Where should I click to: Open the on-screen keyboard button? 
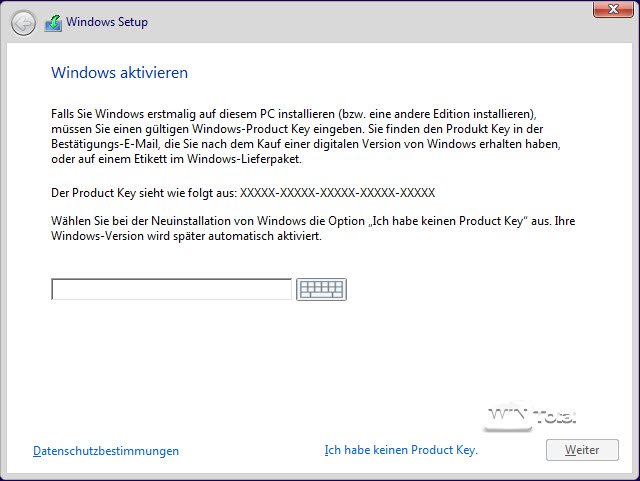click(321, 289)
